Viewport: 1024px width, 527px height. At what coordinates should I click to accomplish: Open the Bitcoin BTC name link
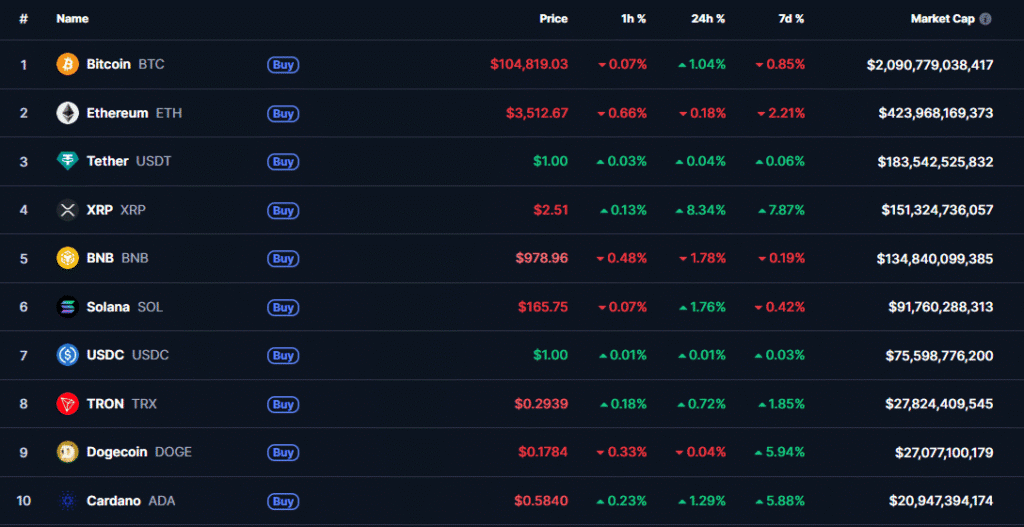click(x=125, y=65)
